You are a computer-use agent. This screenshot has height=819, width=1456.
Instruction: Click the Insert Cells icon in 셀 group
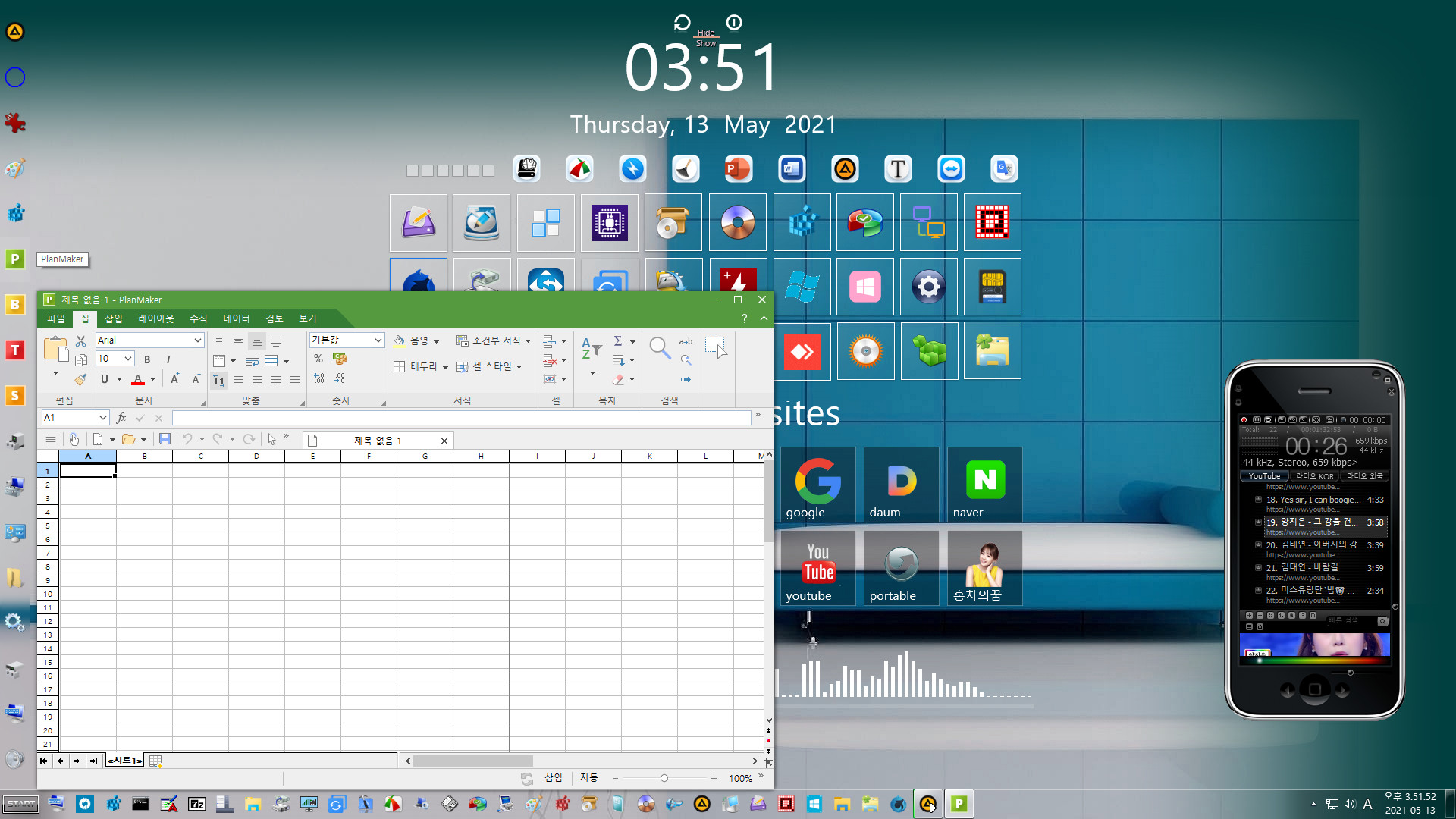[550, 341]
